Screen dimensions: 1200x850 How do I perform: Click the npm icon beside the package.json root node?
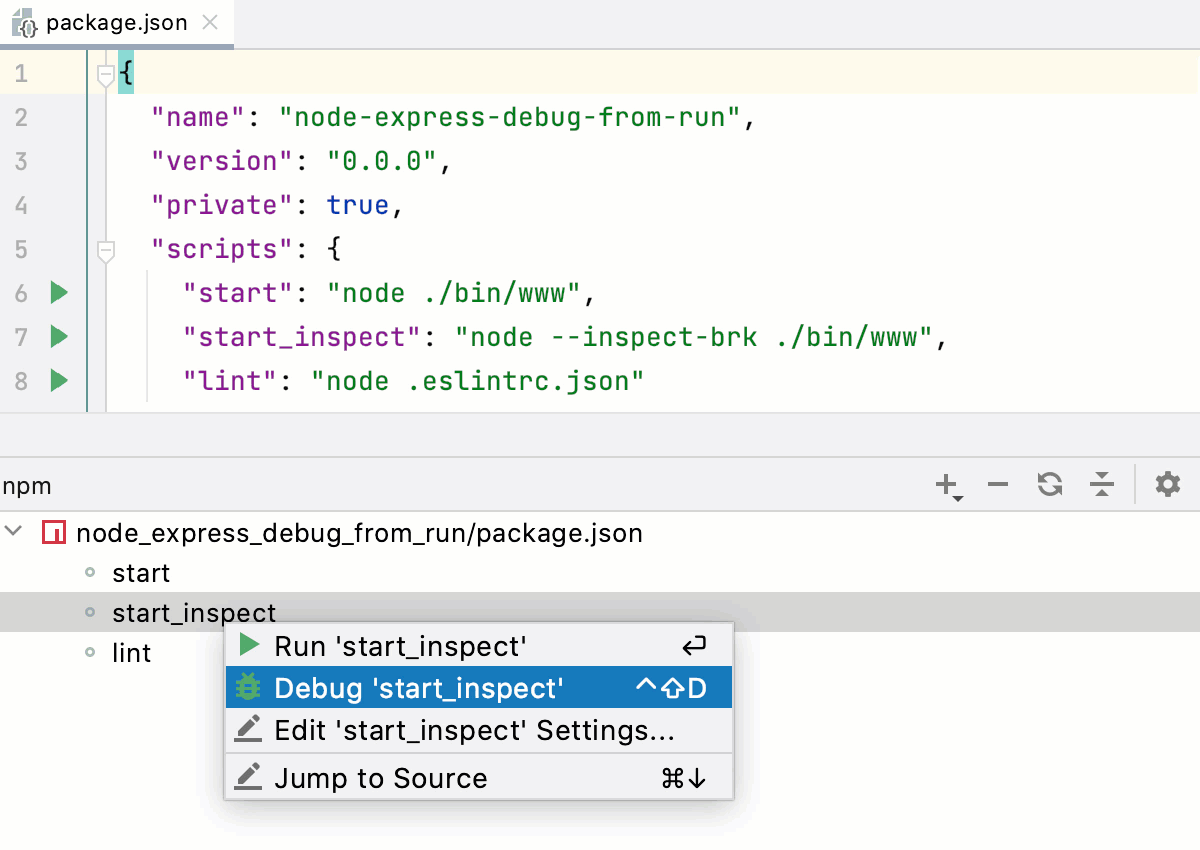[x=53, y=532]
